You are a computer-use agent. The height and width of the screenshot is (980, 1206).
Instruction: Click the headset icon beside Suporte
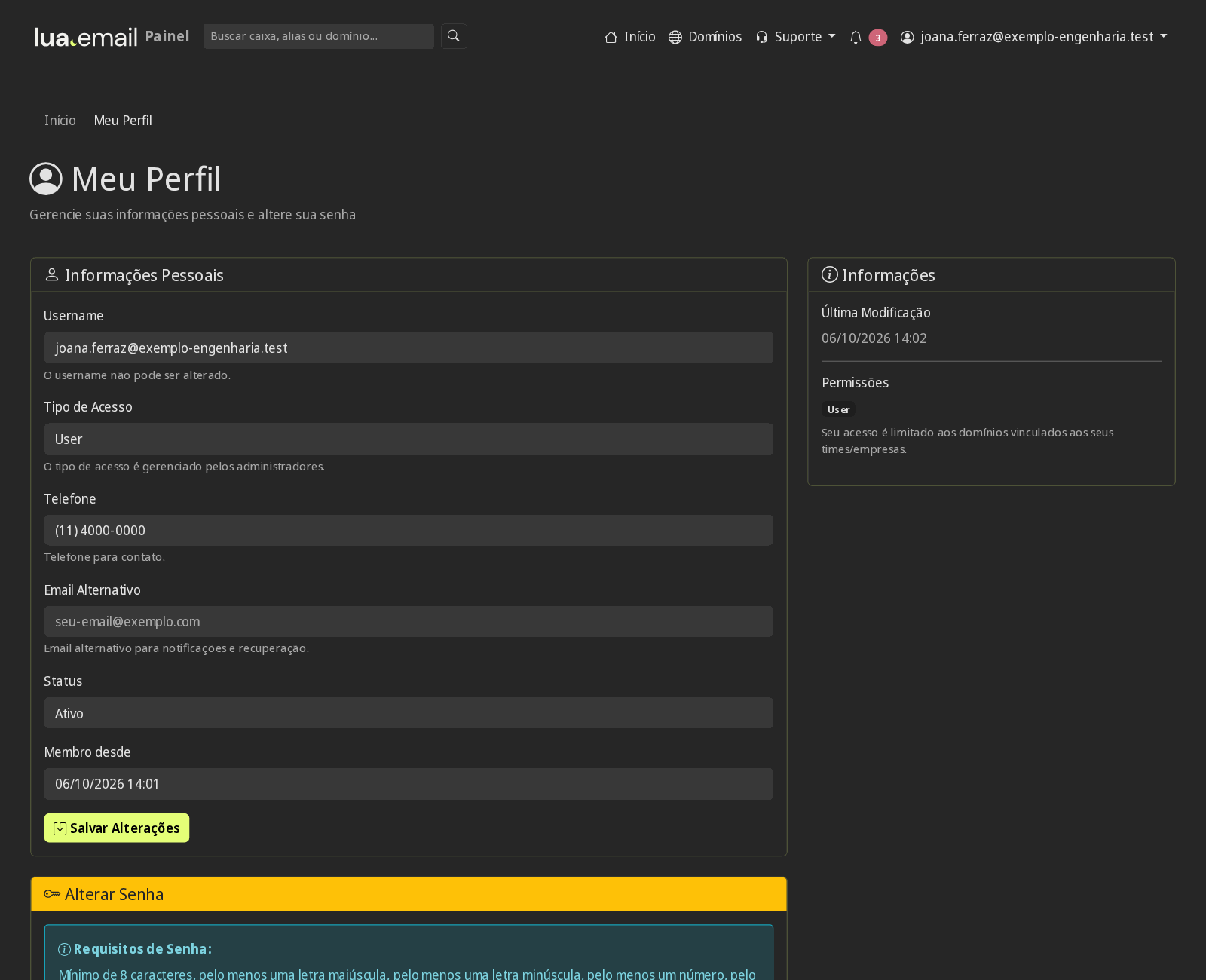click(762, 37)
